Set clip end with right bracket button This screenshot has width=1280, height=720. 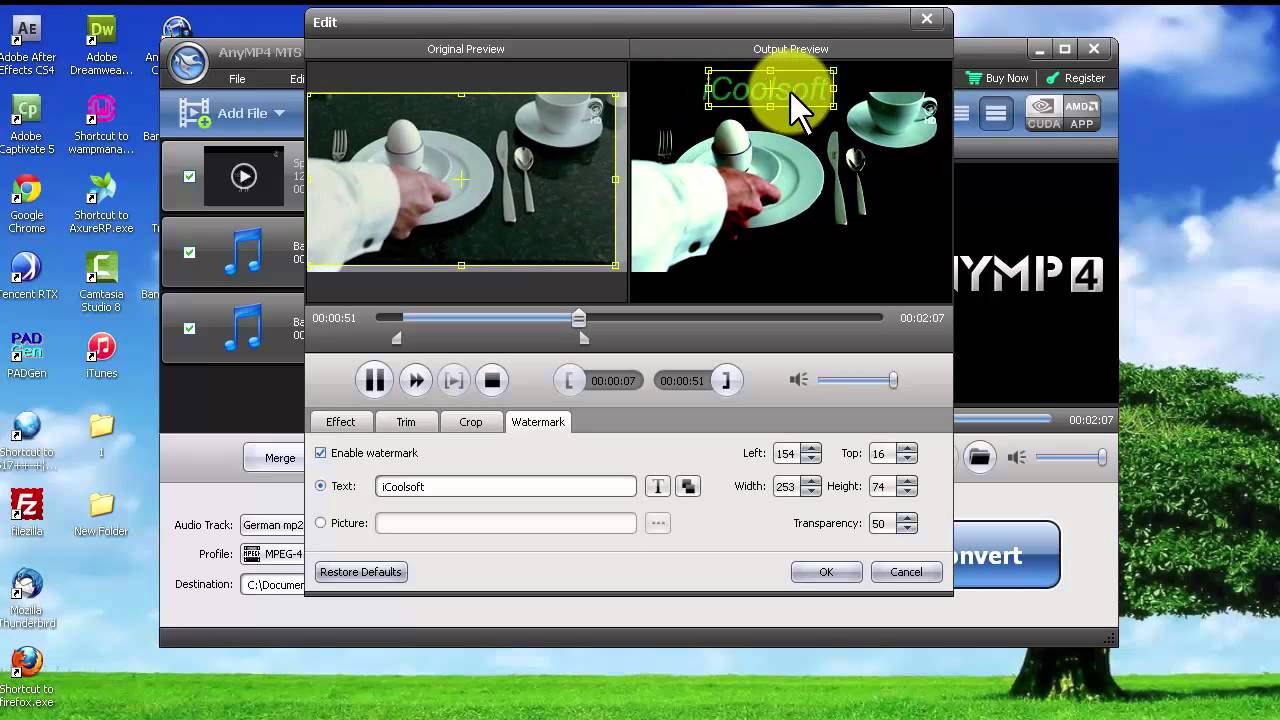click(727, 380)
